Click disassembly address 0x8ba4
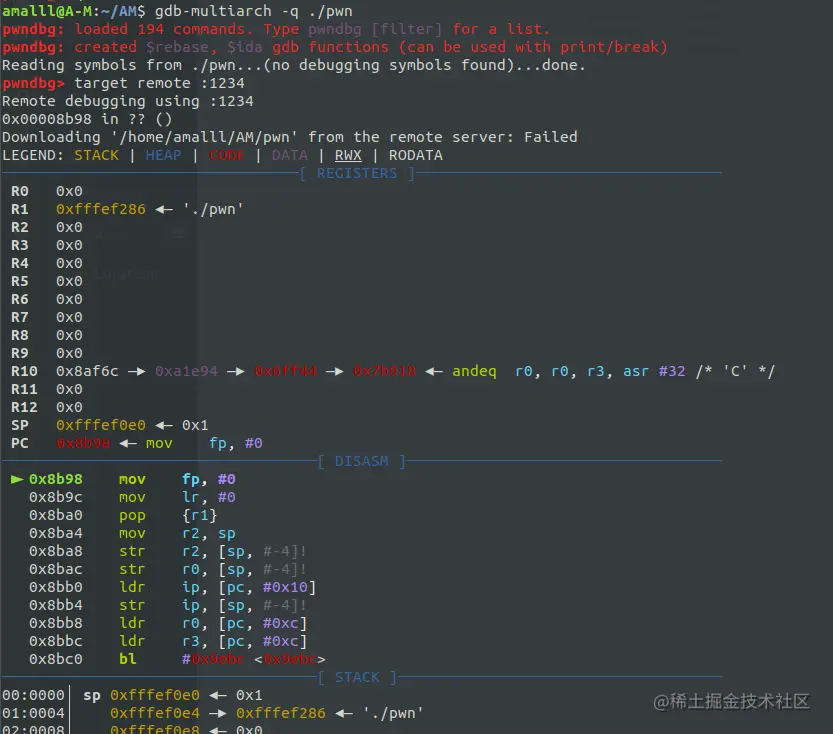The width and height of the screenshot is (833, 734). [x=56, y=533]
